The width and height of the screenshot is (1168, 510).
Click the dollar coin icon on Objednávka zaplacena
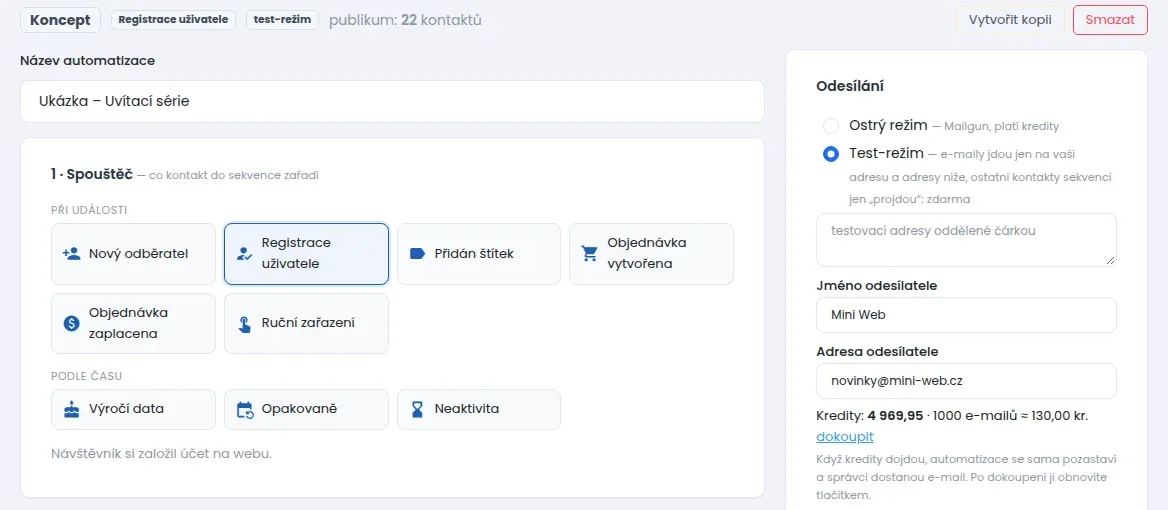point(72,323)
